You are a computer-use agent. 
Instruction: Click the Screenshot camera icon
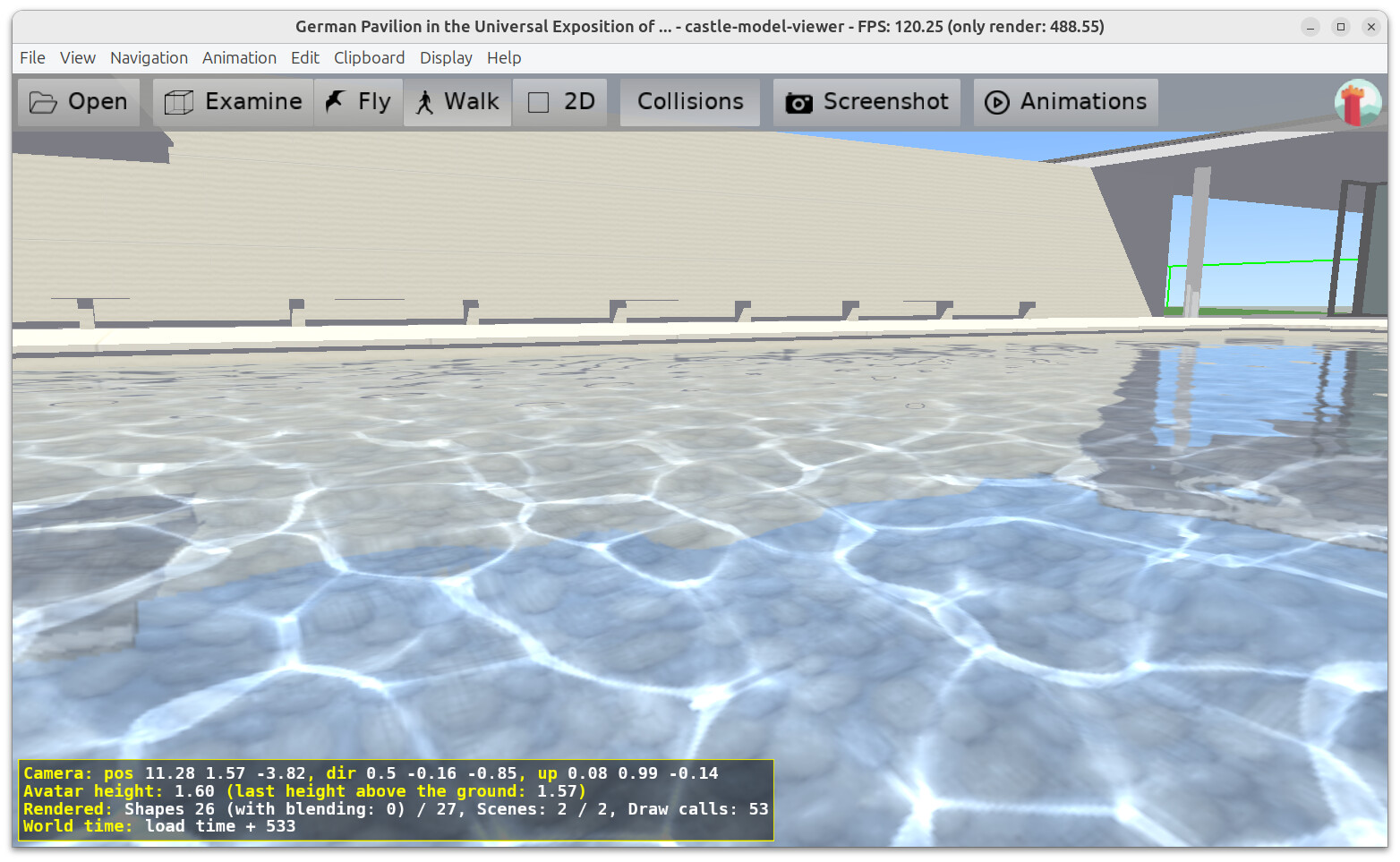click(798, 103)
